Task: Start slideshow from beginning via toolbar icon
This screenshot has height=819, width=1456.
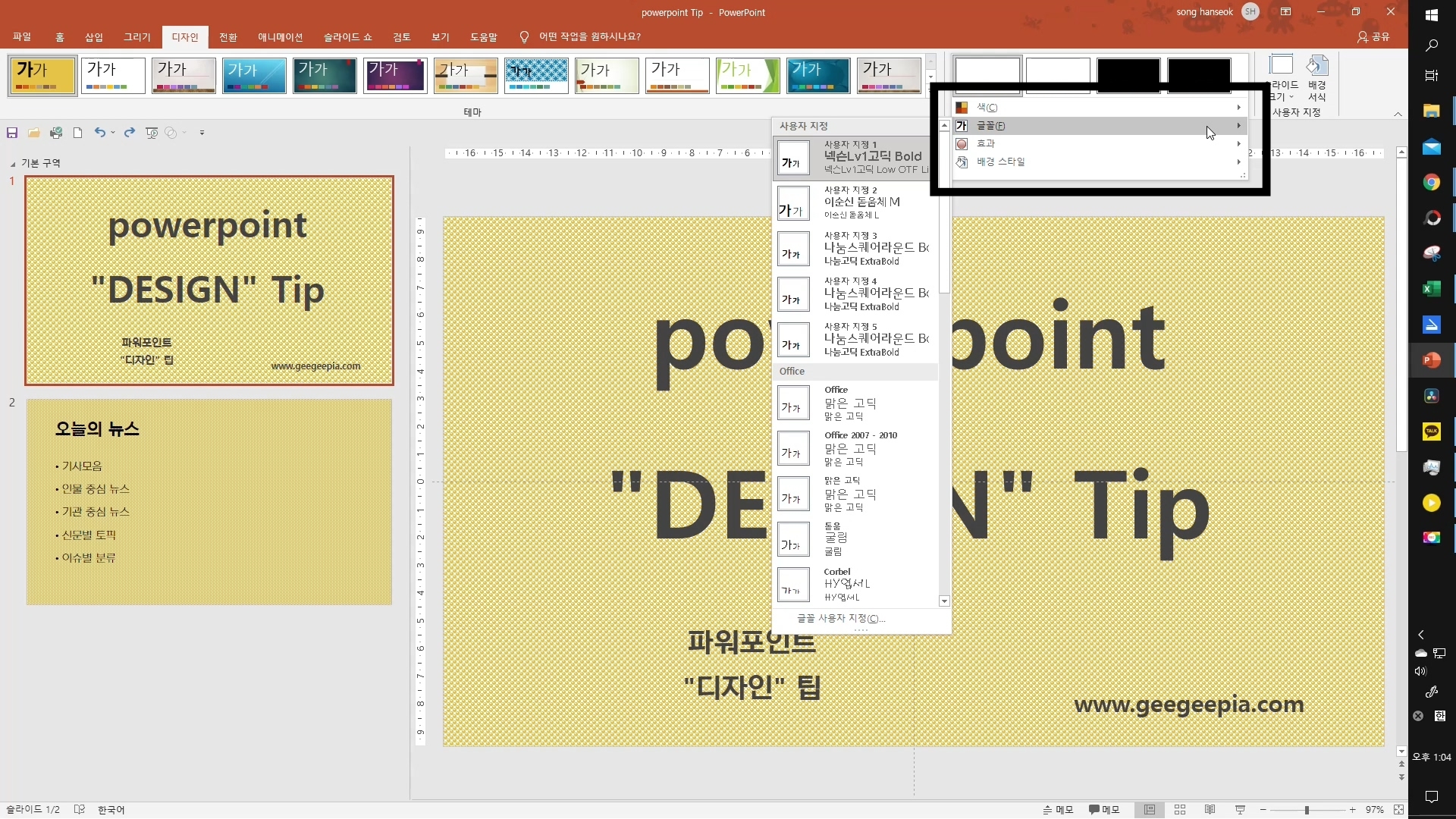Action: 152,133
